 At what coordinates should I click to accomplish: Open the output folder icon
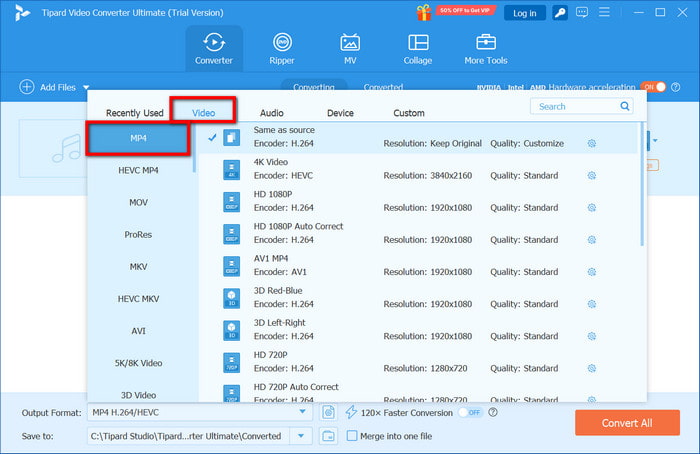point(329,436)
